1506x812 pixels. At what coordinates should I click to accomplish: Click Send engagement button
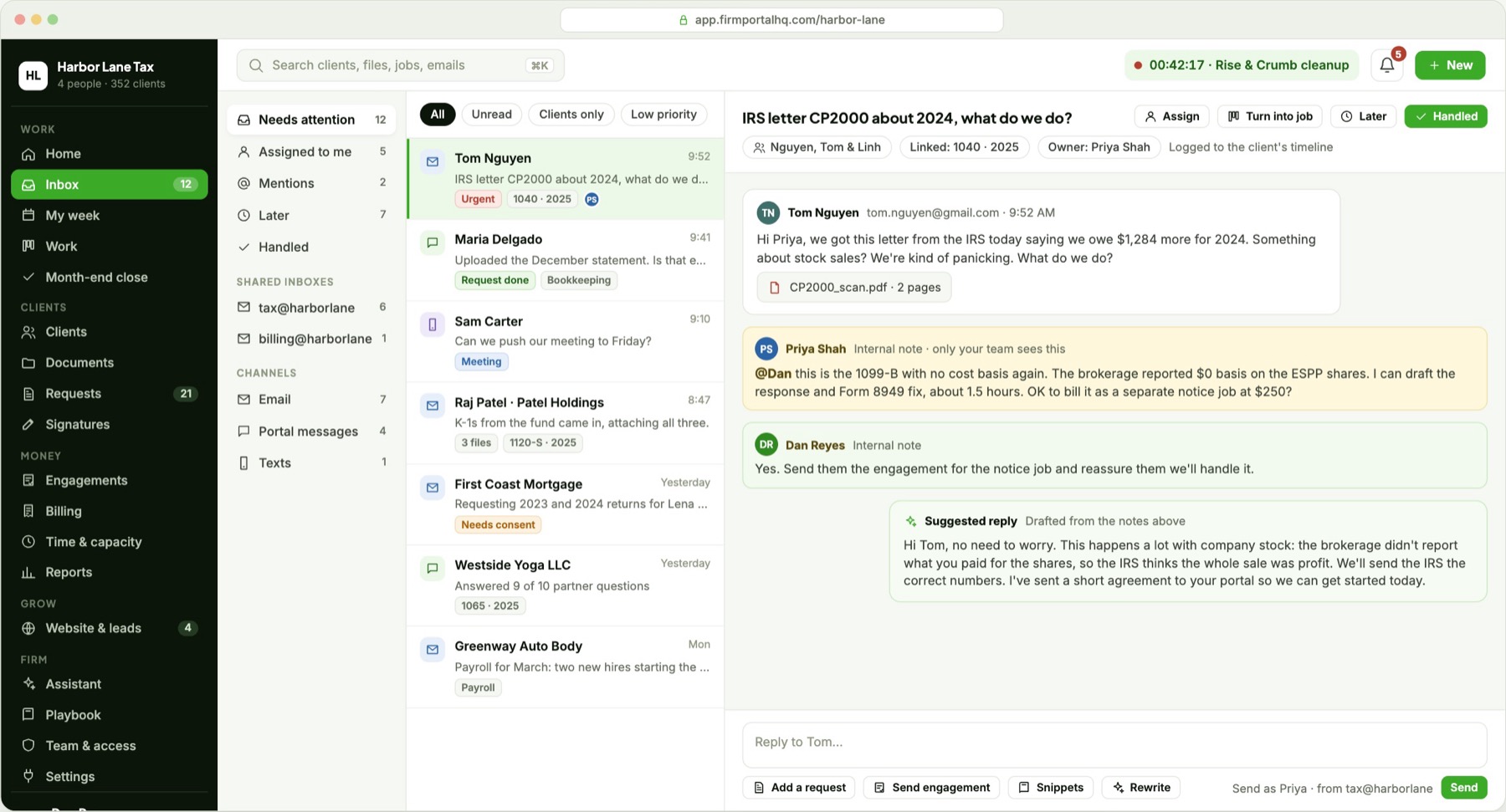point(931,788)
